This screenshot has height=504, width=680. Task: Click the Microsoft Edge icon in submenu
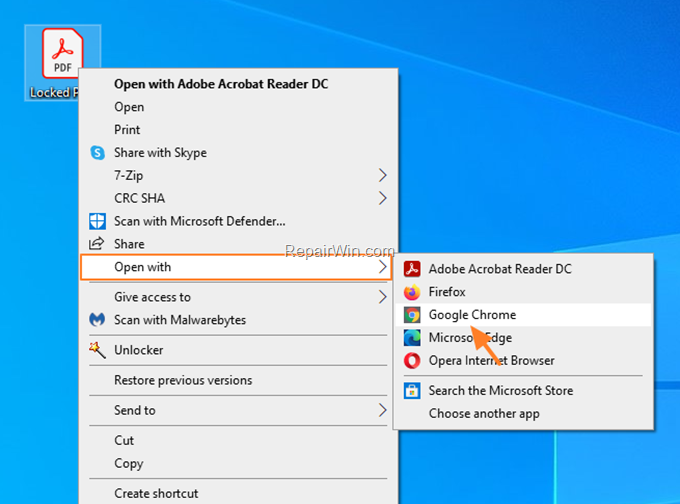point(412,338)
